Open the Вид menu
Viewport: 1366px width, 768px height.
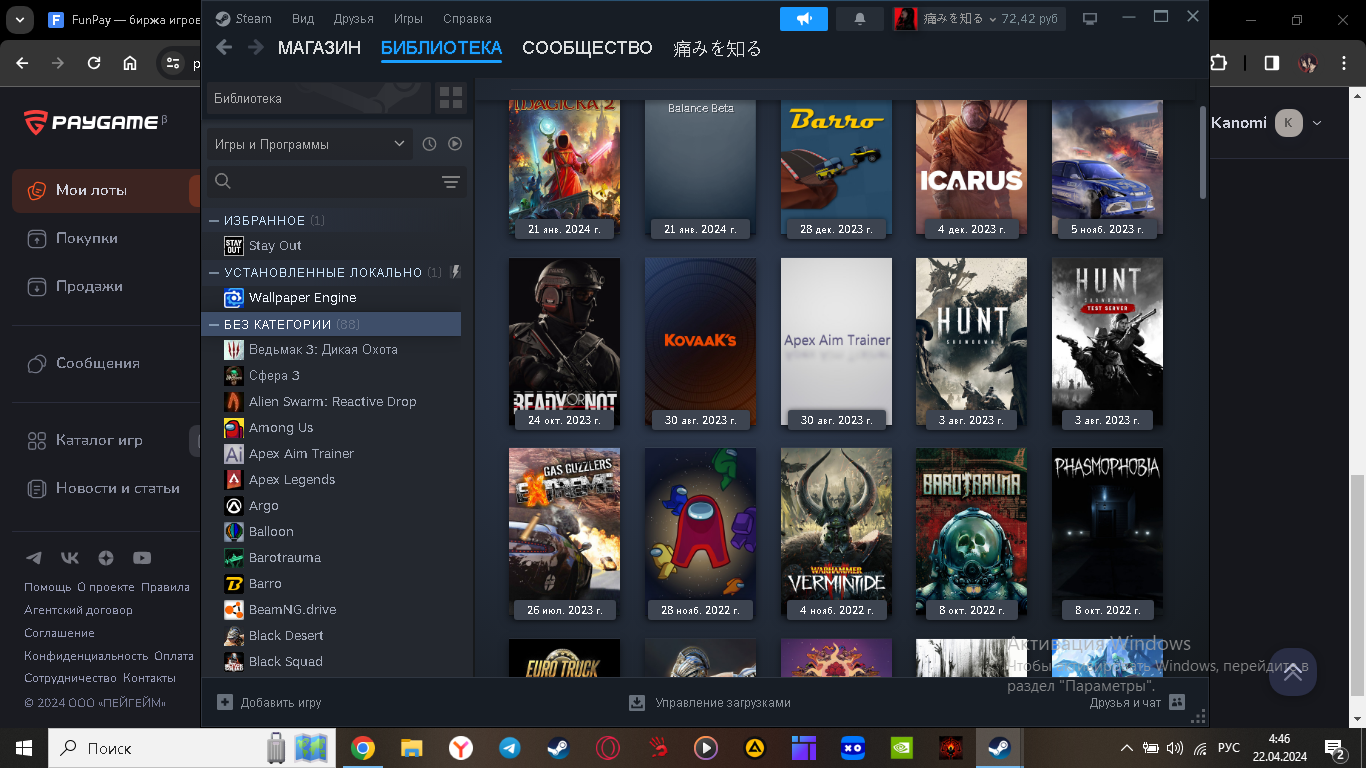pos(303,18)
